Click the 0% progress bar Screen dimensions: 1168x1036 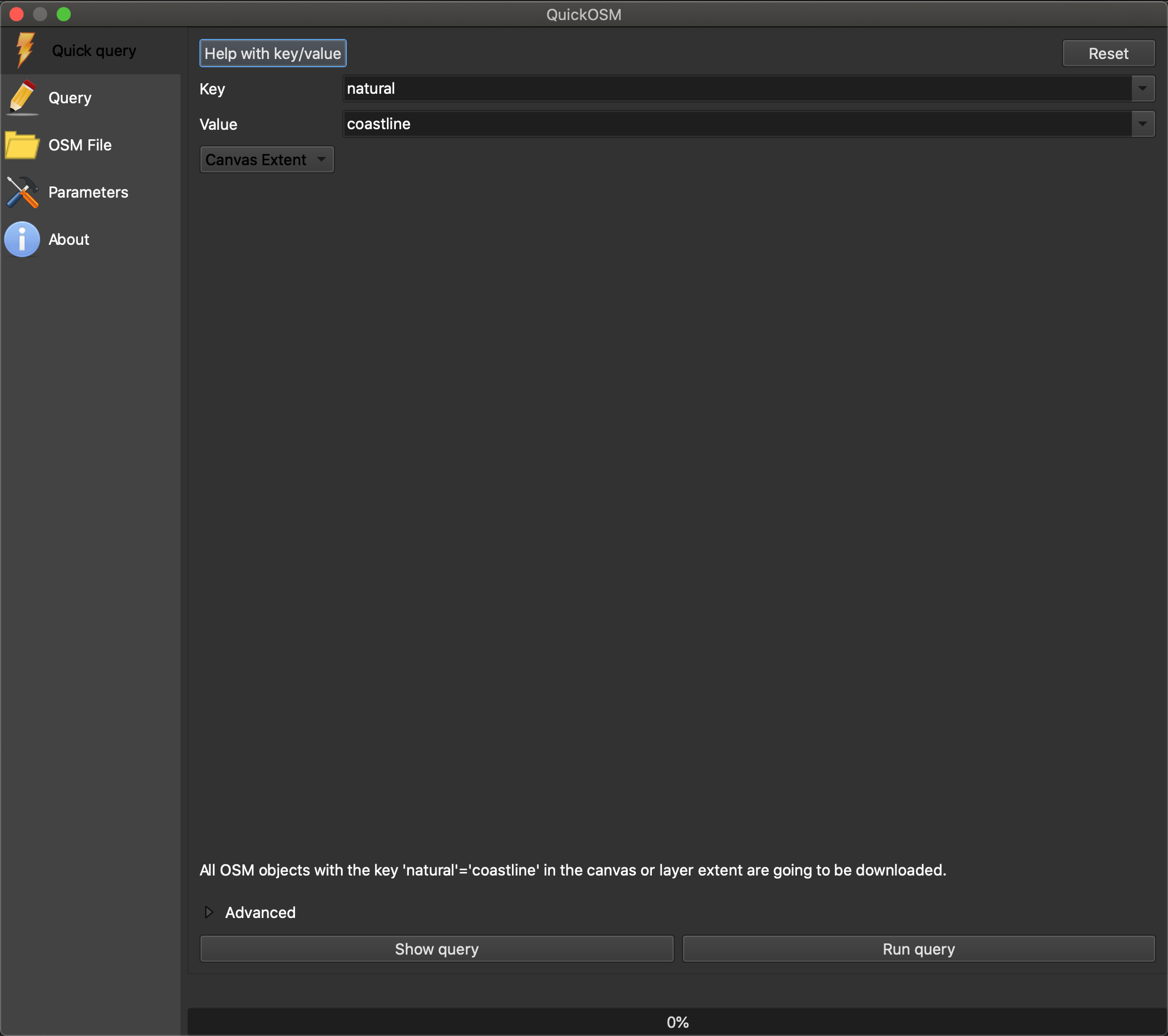tap(677, 1022)
